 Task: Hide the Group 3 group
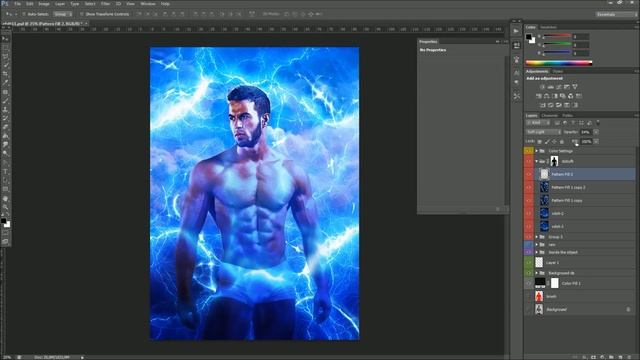pos(529,237)
